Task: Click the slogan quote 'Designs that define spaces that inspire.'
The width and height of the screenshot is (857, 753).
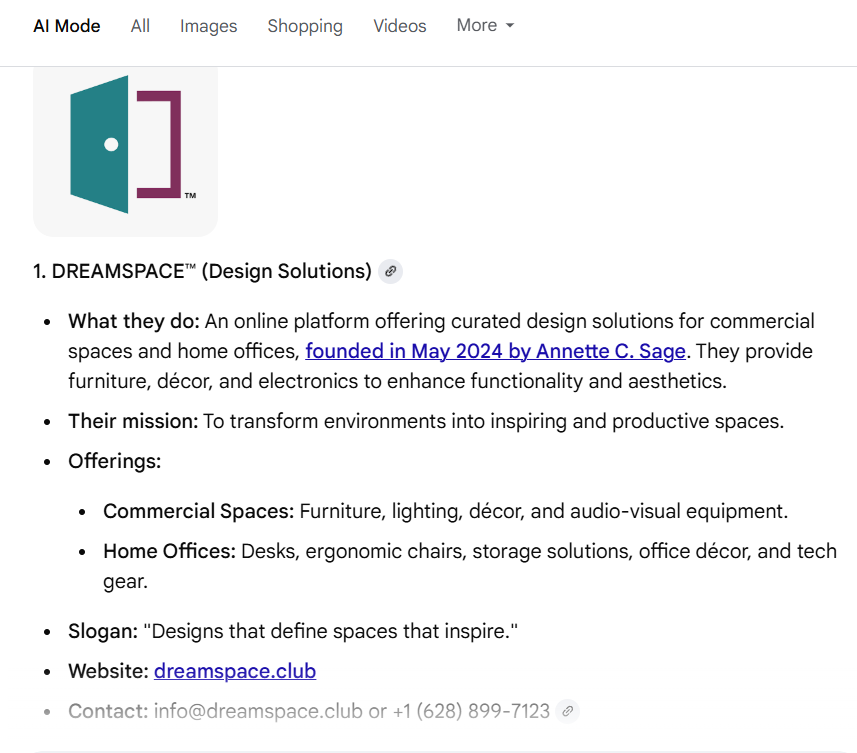Action: 331,631
